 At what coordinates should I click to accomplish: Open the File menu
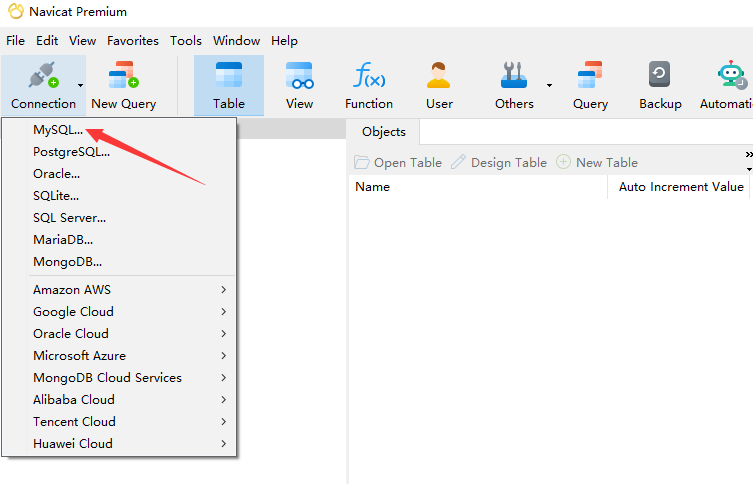[15, 41]
